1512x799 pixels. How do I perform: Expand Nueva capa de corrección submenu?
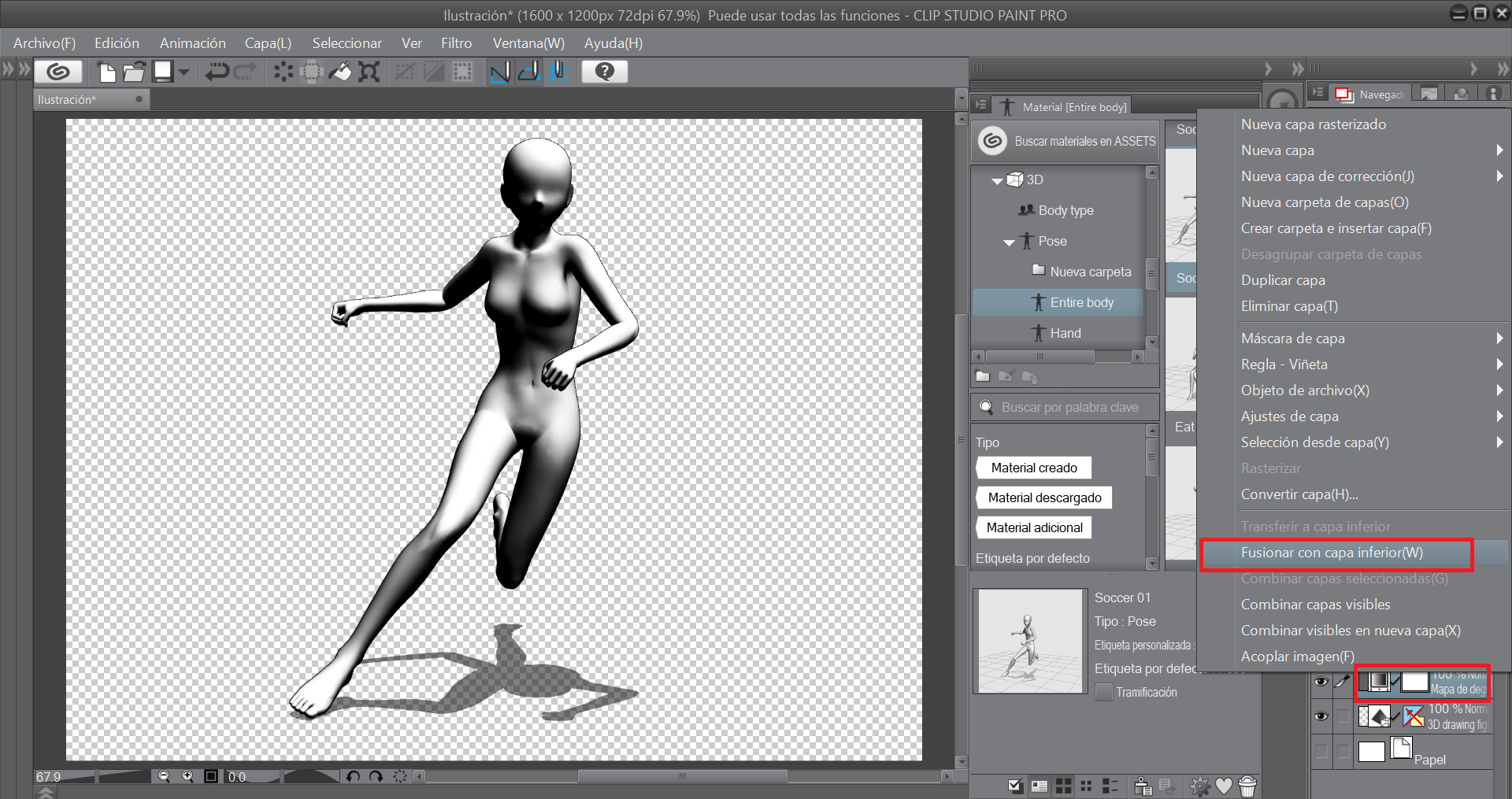click(1499, 176)
